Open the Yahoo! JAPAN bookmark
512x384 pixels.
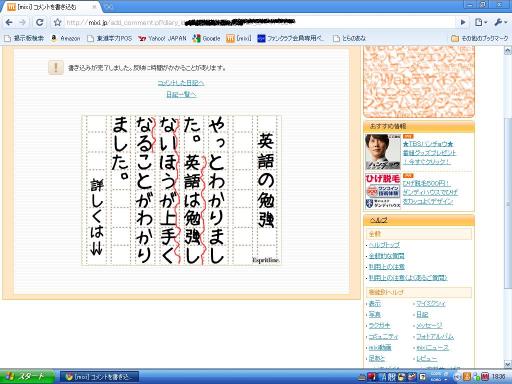point(162,38)
